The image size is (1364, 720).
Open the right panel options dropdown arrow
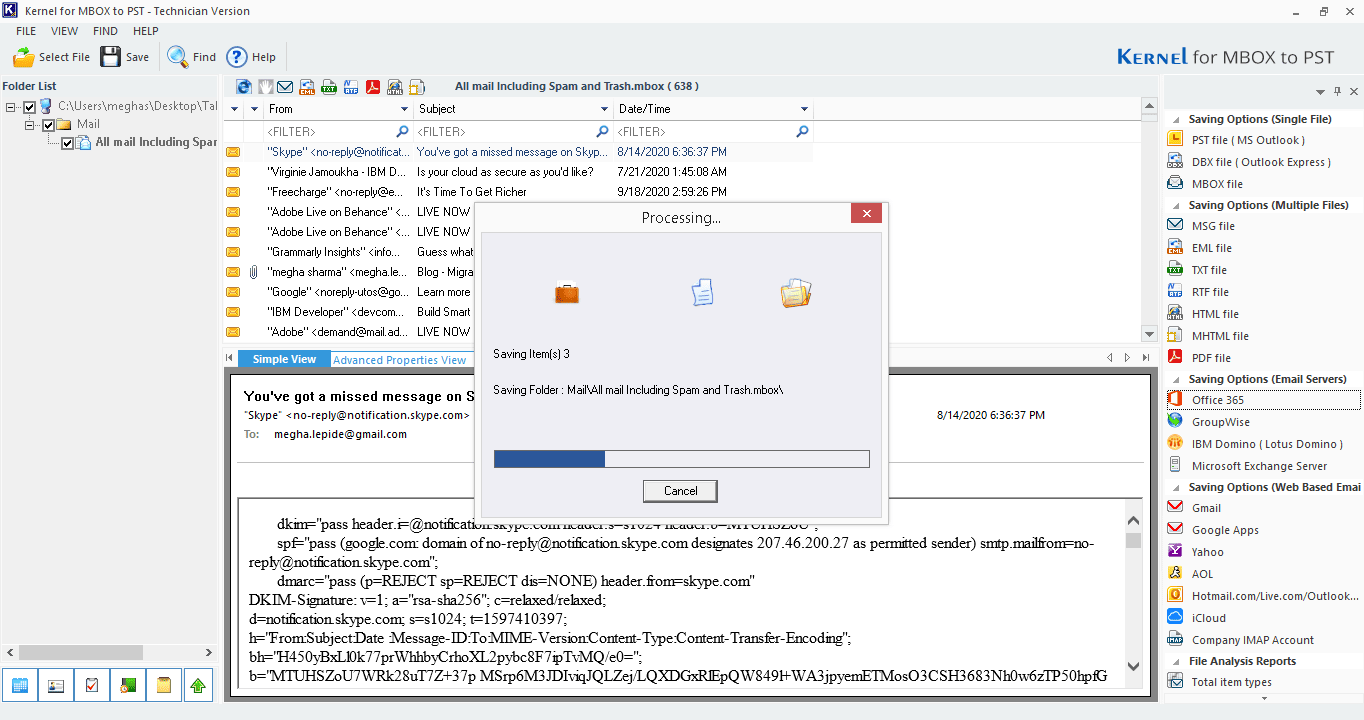point(1320,91)
